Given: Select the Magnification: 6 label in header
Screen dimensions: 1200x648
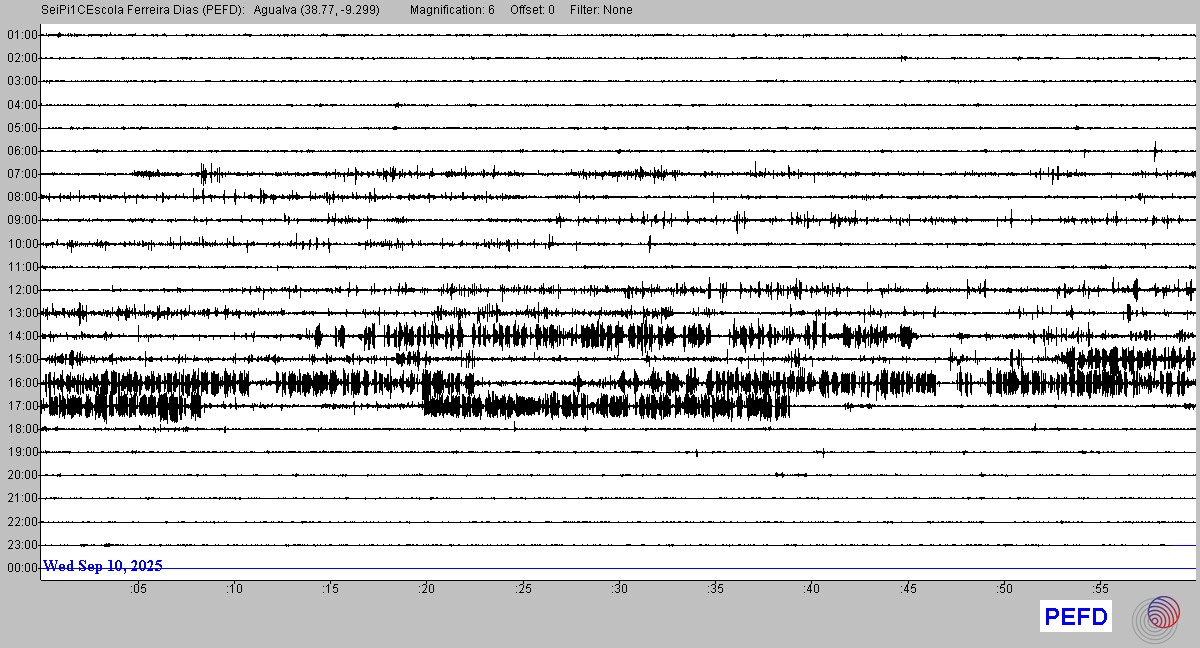Looking at the screenshot, I should [x=452, y=10].
